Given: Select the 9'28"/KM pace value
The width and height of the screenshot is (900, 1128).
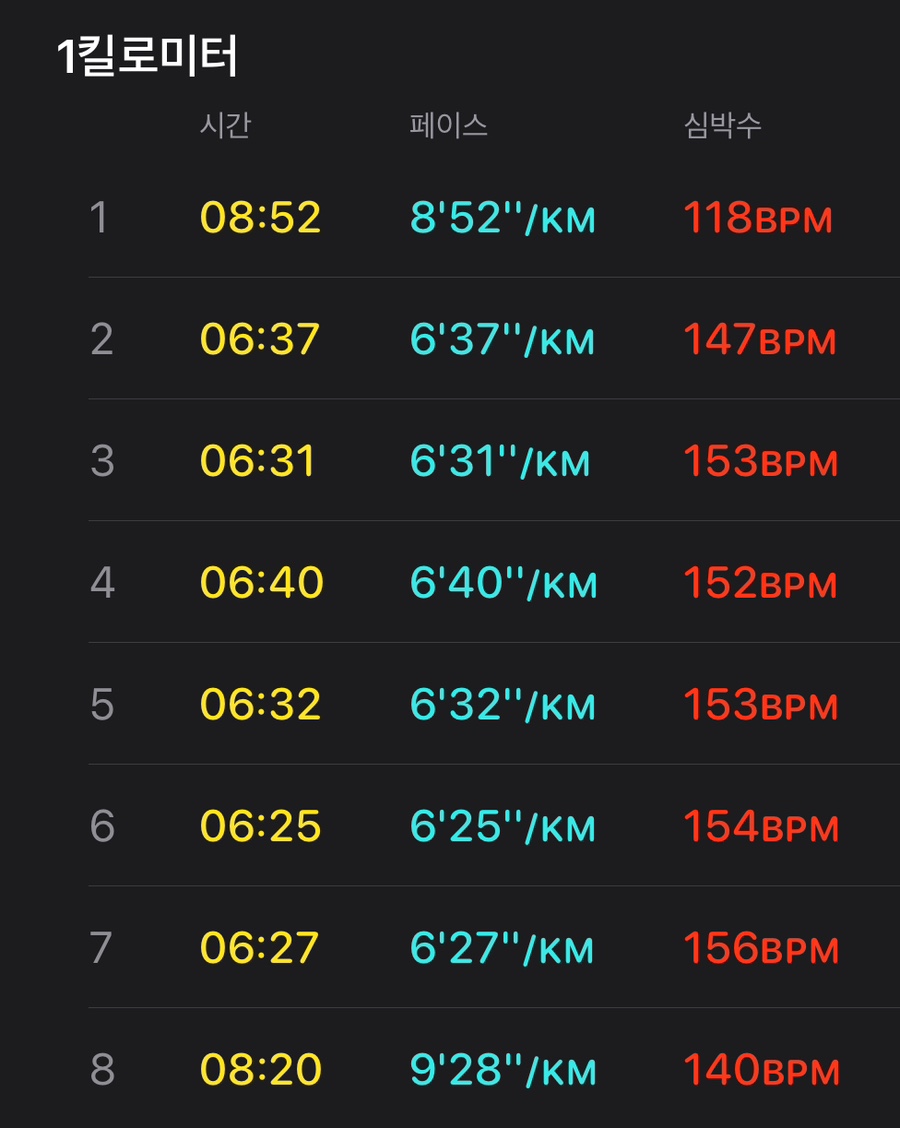Looking at the screenshot, I should tap(504, 1068).
